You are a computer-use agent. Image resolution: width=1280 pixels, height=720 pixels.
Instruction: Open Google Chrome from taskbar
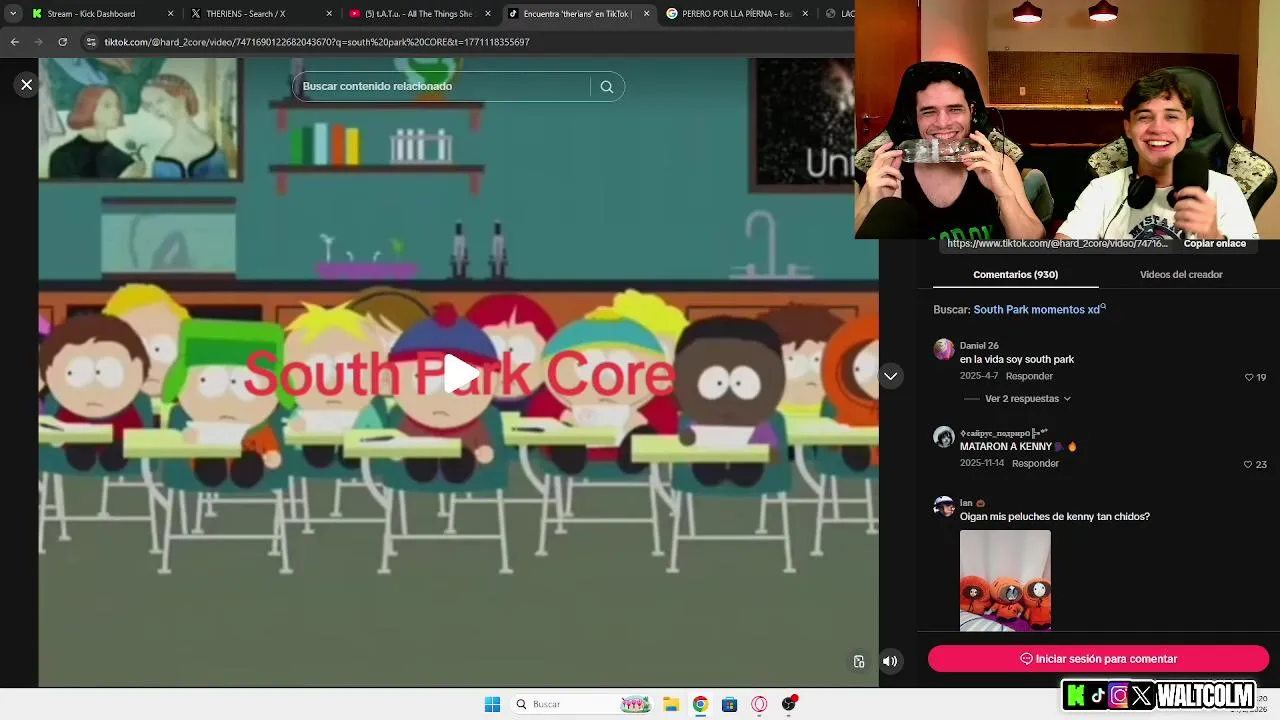[700, 704]
